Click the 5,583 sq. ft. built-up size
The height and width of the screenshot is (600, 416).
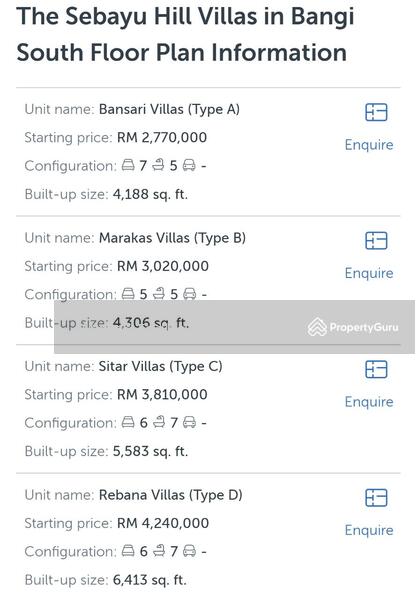pos(150,451)
